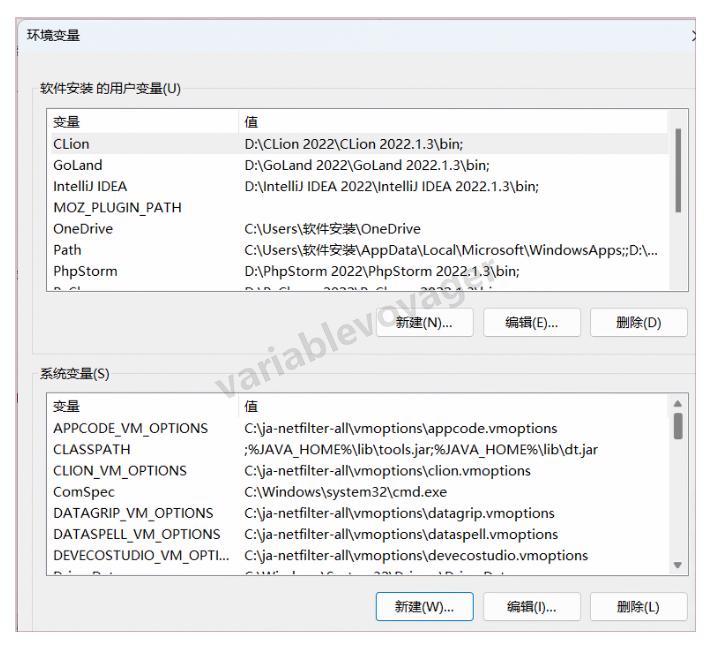Click value ending dataspell.vmoptions

tap(401, 534)
